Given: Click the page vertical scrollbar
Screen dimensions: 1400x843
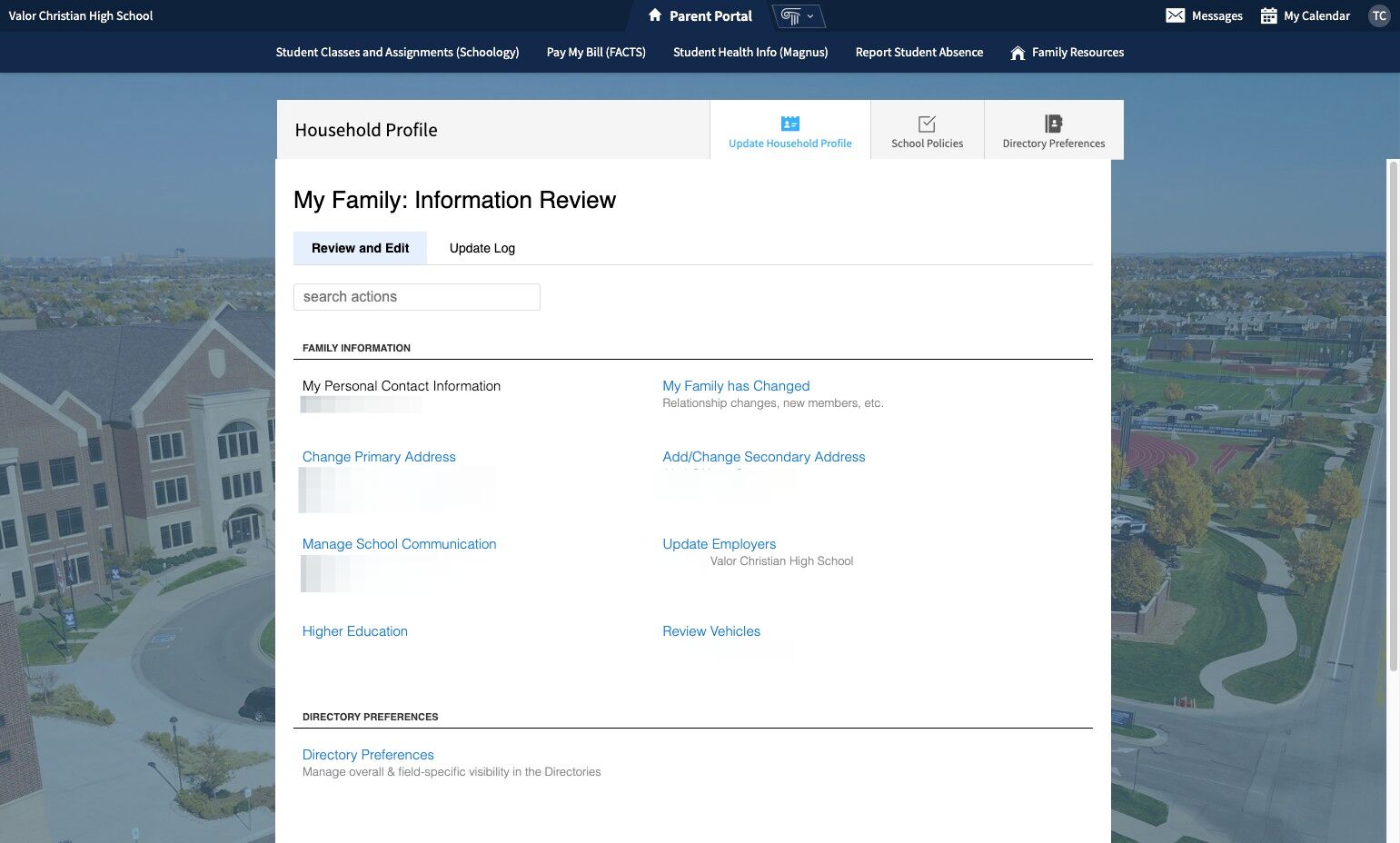Looking at the screenshot, I should (x=1393, y=417).
